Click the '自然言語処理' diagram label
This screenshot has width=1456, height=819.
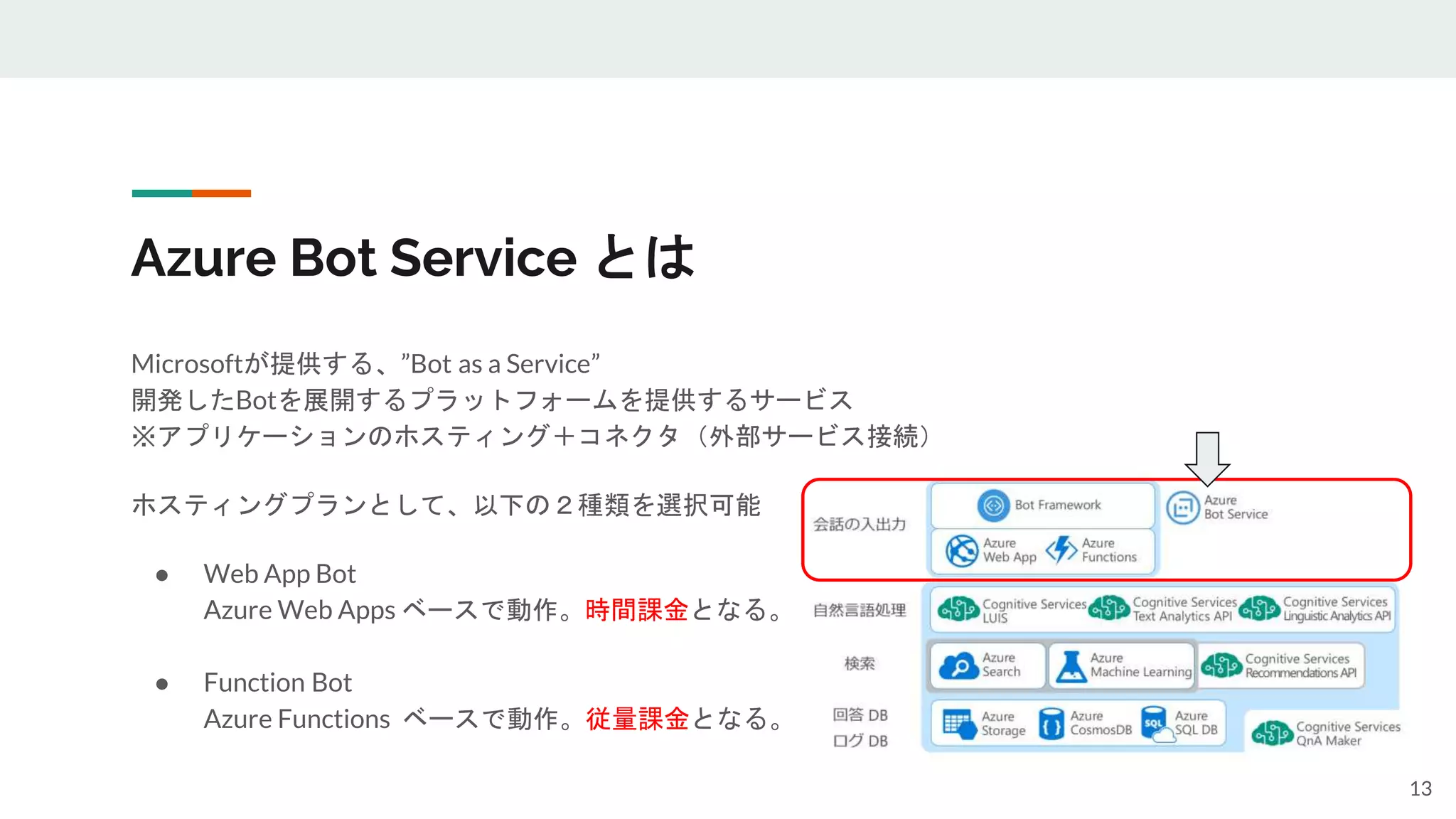[860, 610]
